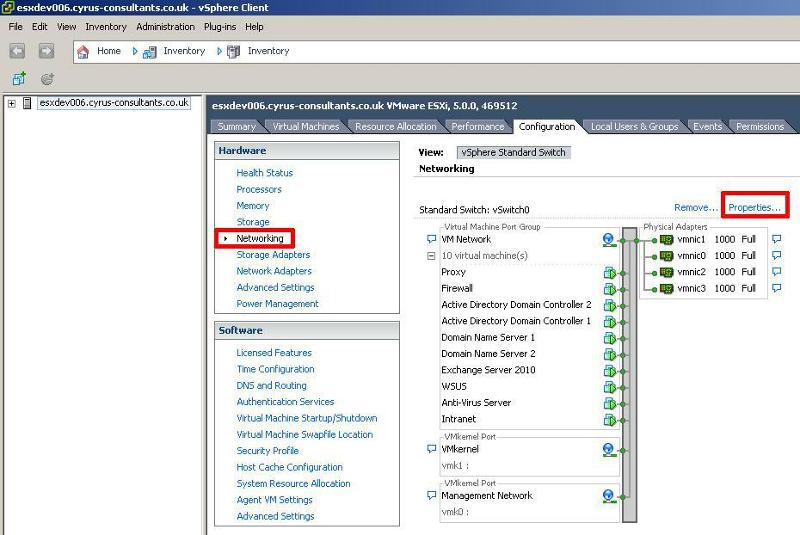The height and width of the screenshot is (535, 800).
Task: Open Virtual Machine Startup/Shutdown settings
Action: pyautogui.click(x=307, y=418)
